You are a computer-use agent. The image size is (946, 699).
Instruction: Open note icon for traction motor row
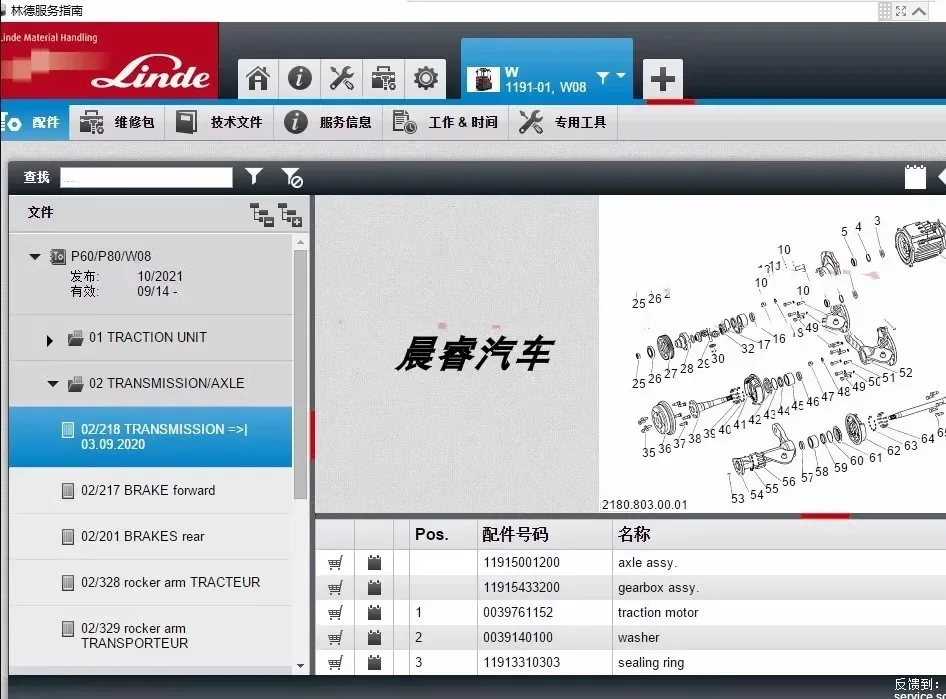click(375, 613)
